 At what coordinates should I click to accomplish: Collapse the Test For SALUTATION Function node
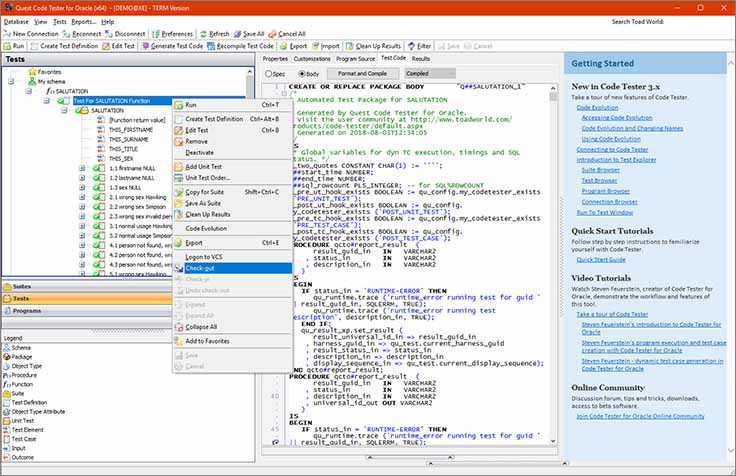(x=46, y=100)
